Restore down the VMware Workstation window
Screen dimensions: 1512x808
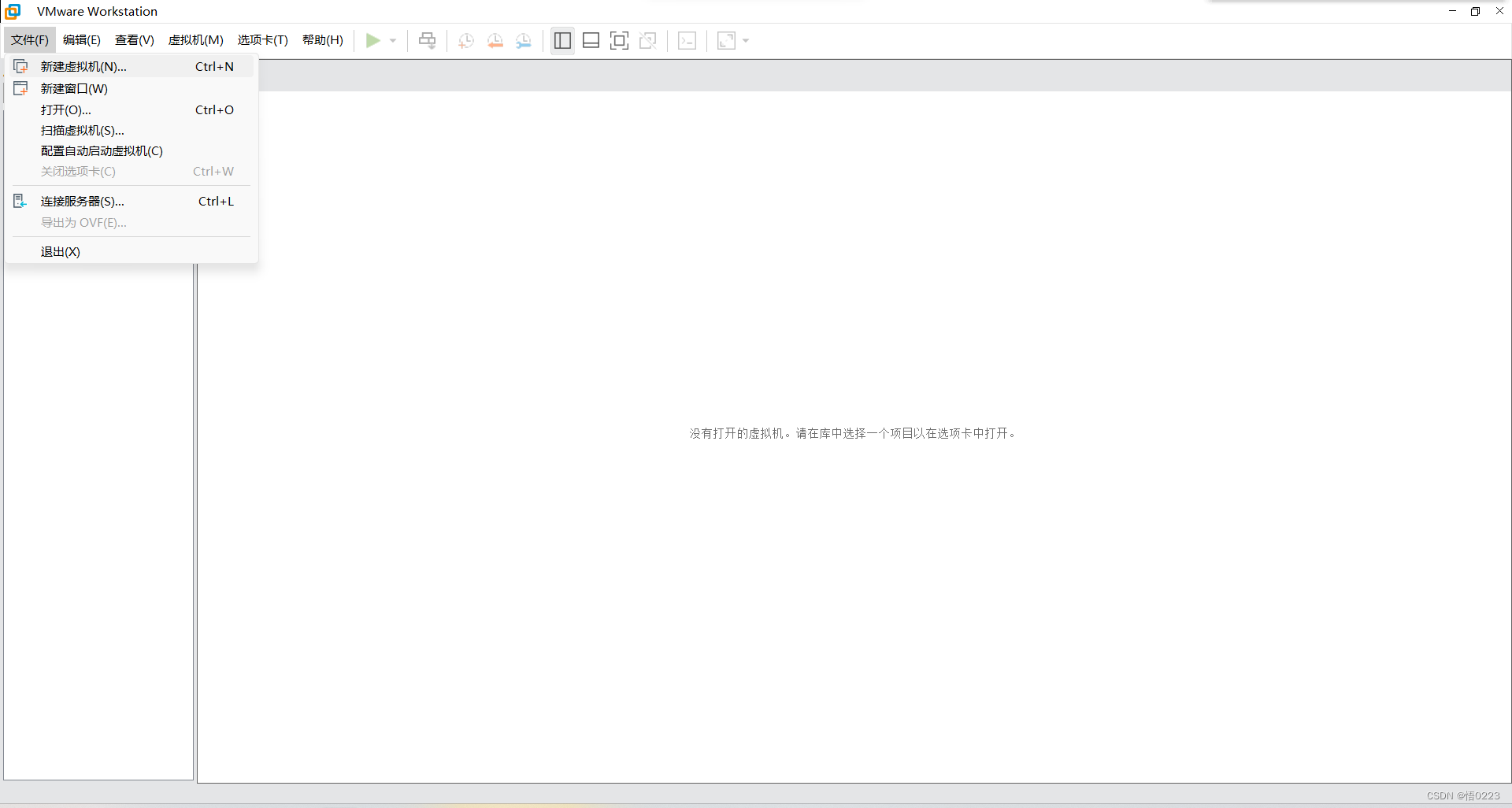point(1475,11)
